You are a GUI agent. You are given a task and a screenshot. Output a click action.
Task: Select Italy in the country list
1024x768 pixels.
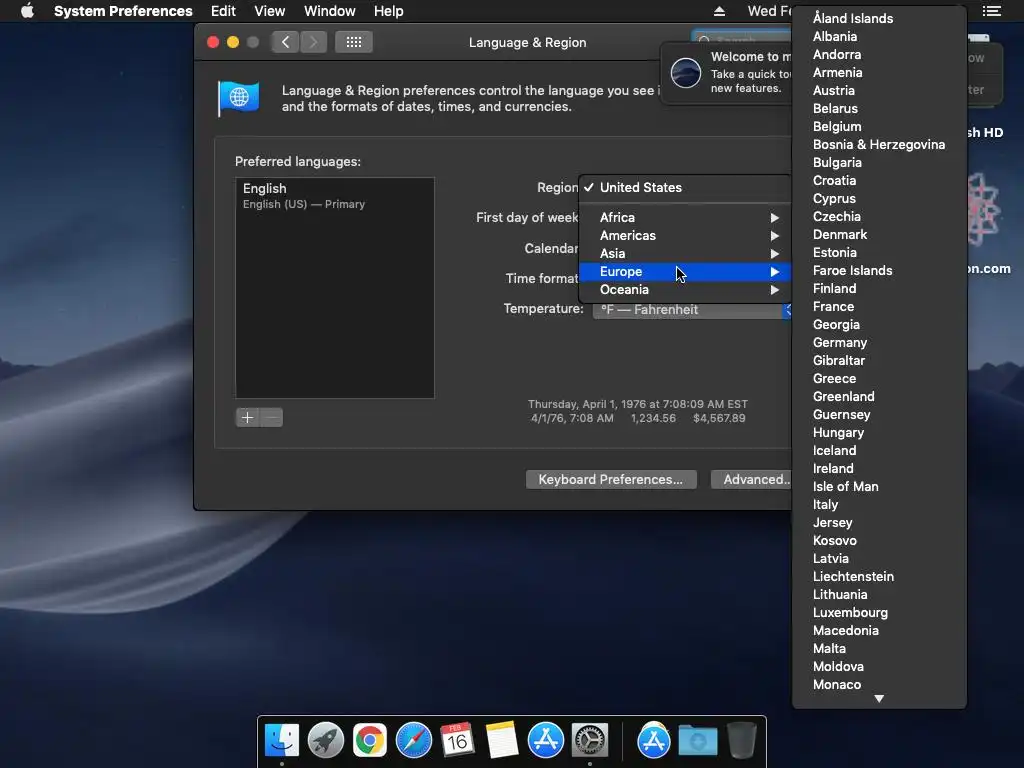879,505
